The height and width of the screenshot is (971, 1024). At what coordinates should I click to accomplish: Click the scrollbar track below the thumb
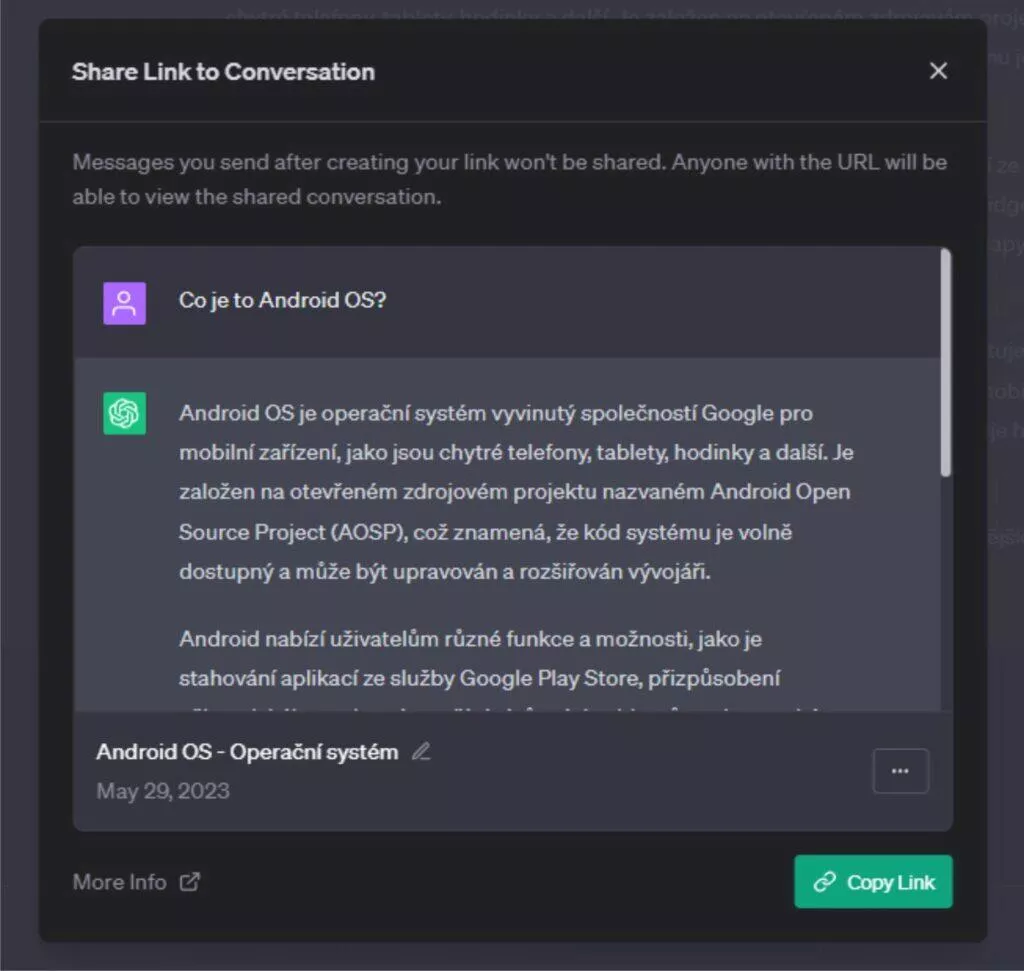pyautogui.click(x=946, y=593)
